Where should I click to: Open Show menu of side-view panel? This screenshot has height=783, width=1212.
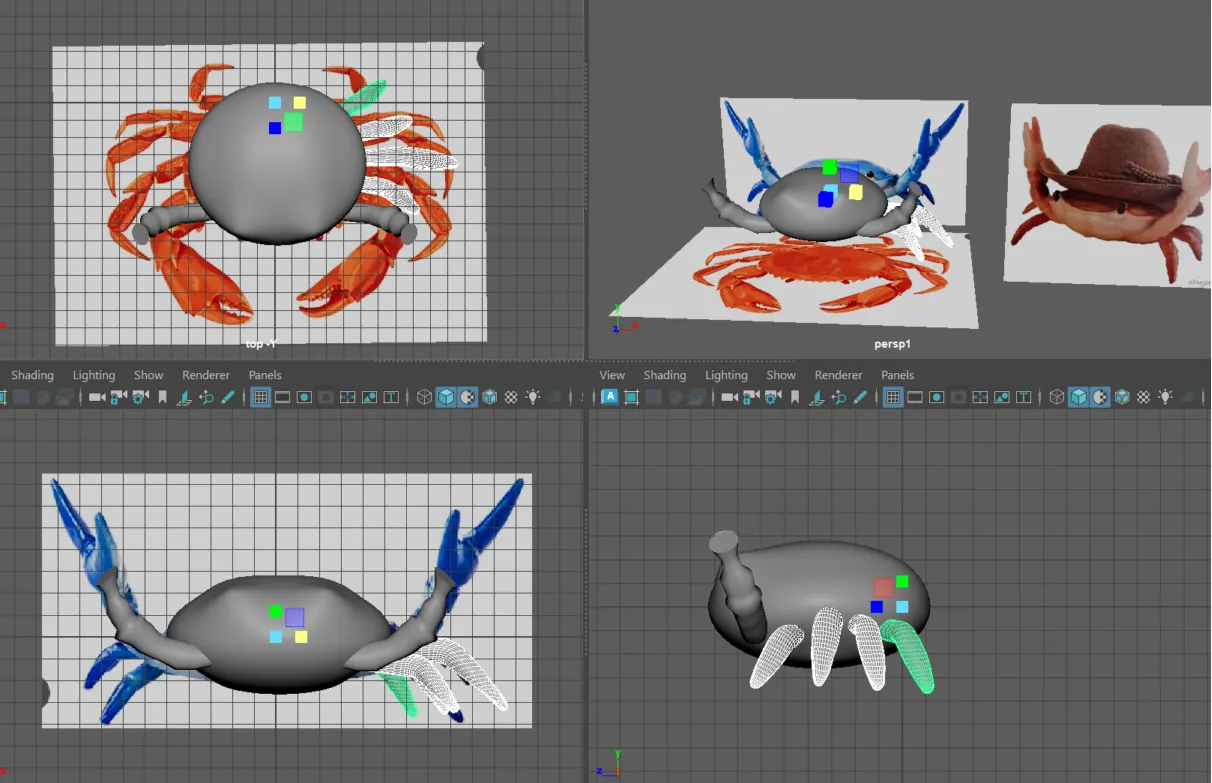click(x=781, y=375)
